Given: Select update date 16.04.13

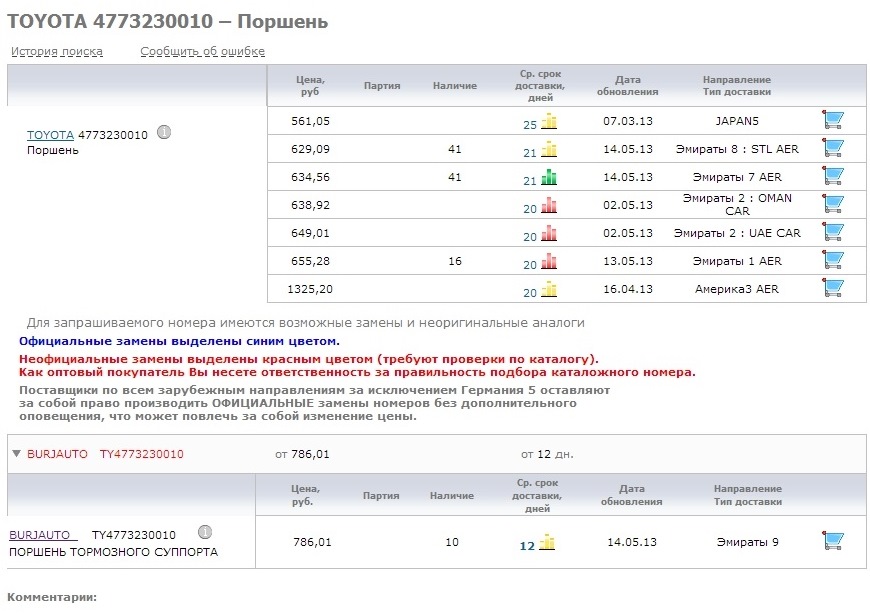Looking at the screenshot, I should [628, 289].
